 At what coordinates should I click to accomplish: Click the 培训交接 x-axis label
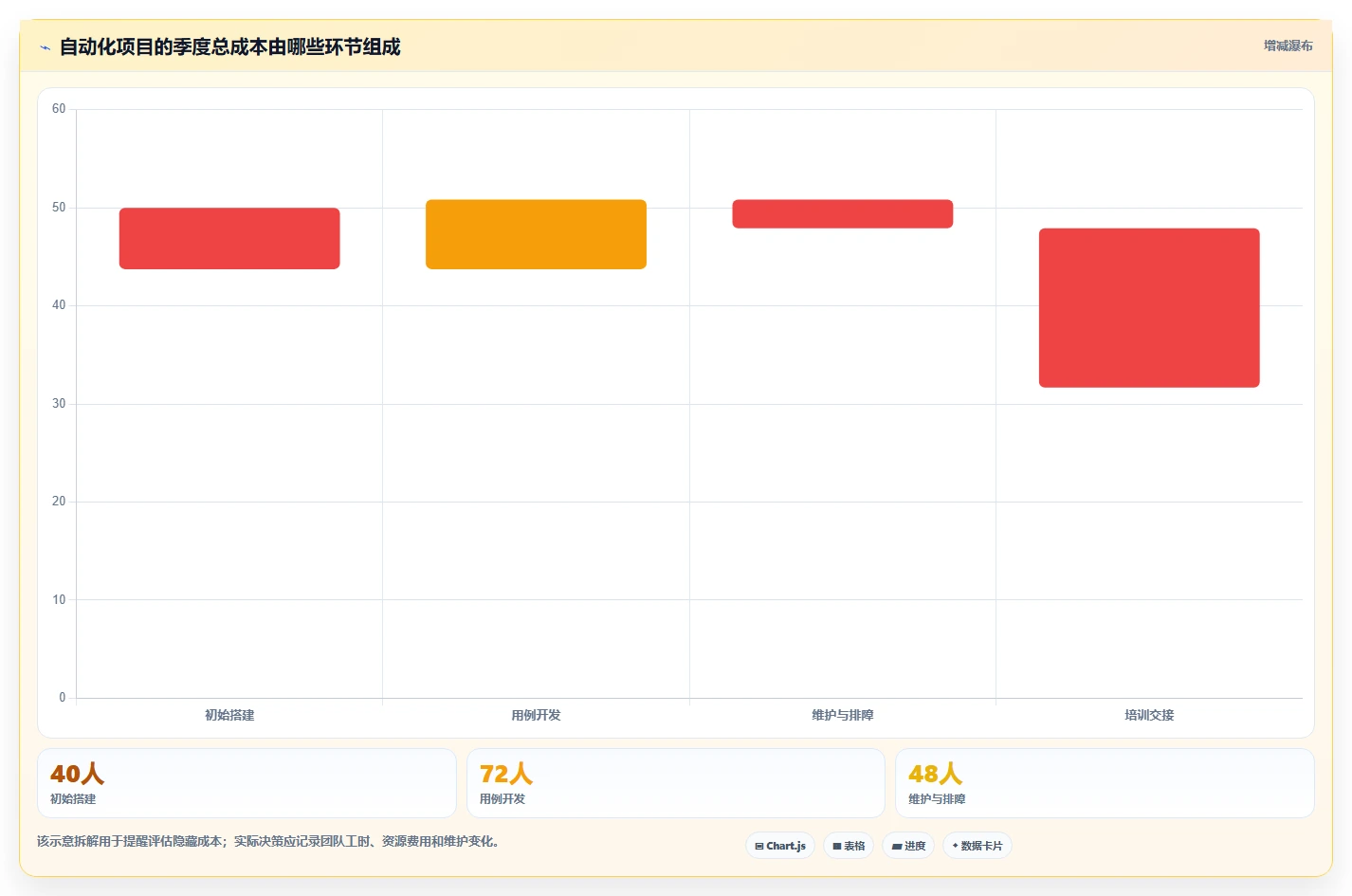(x=1149, y=715)
